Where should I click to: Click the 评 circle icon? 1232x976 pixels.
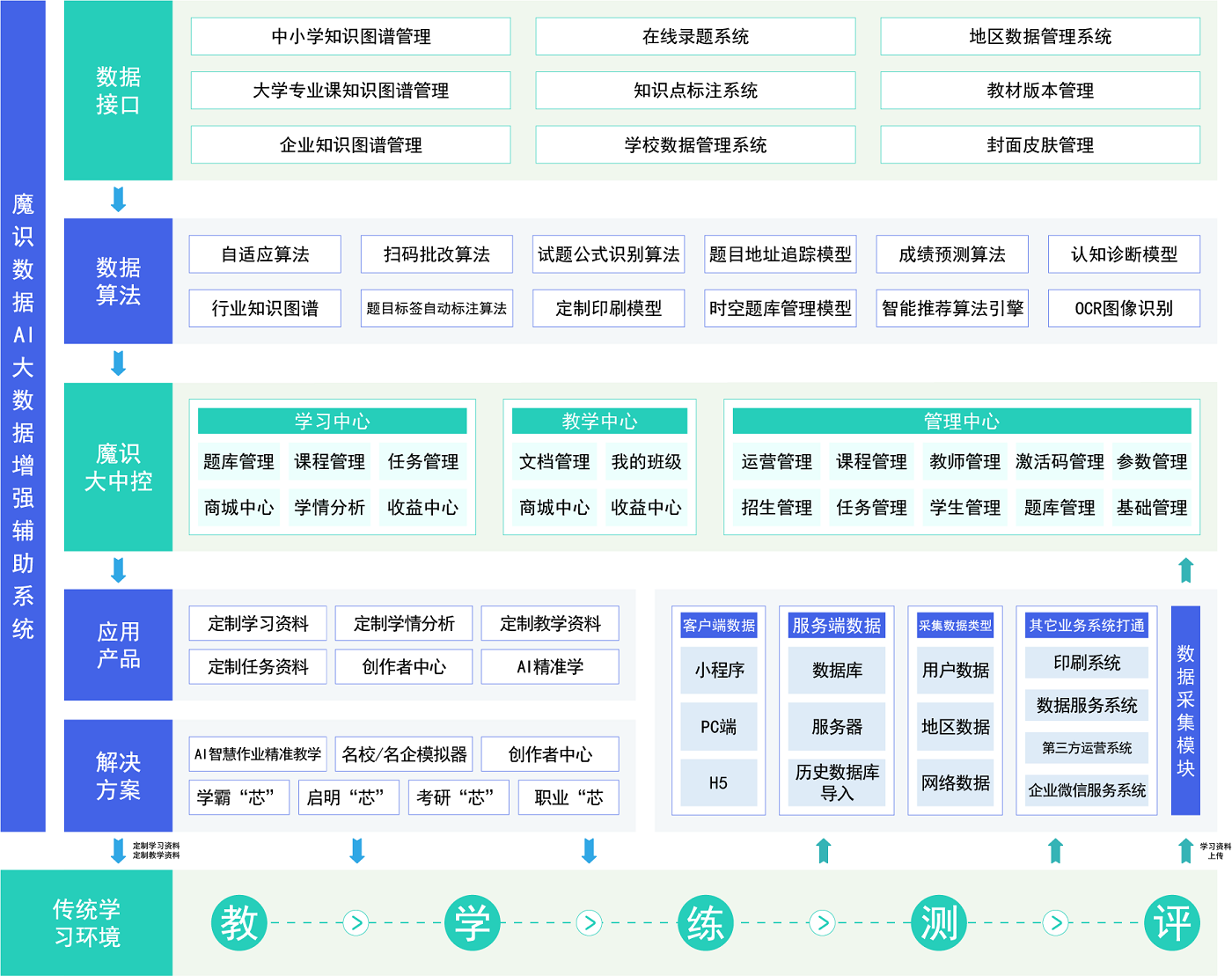tap(1172, 923)
